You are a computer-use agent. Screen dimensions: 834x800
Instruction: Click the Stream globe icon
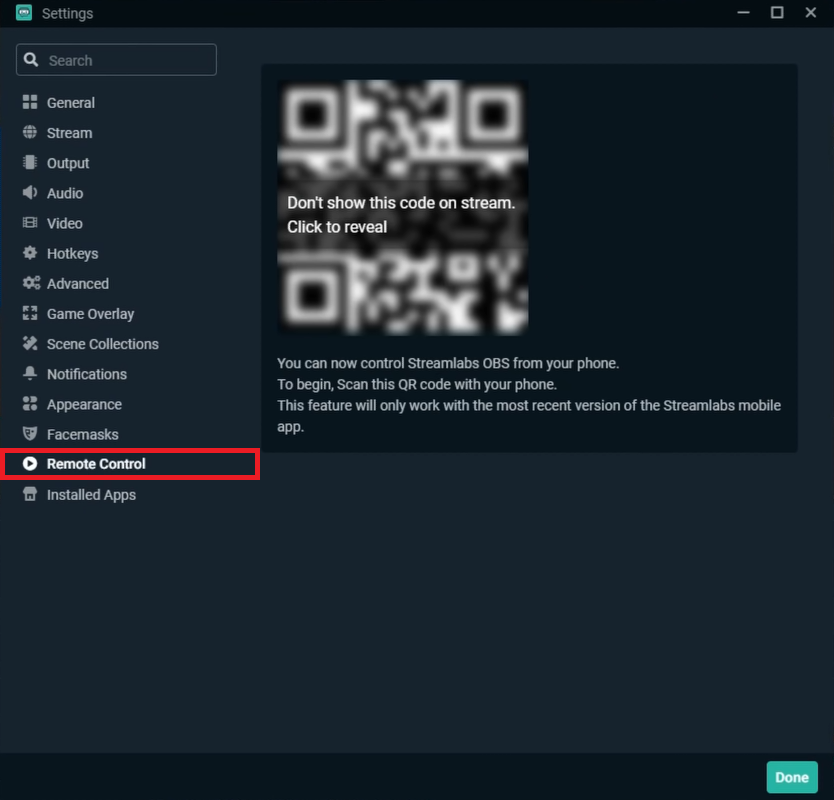point(30,132)
